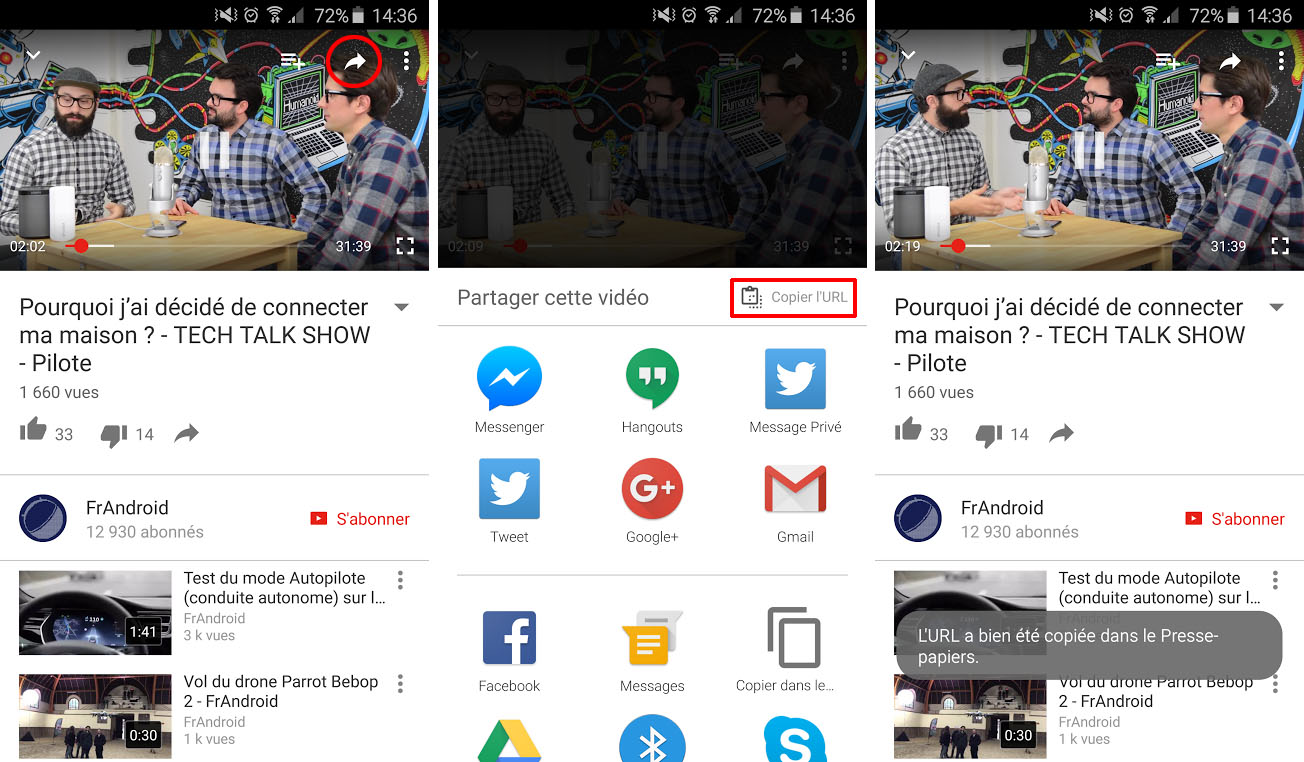Expand the video description beside the 02:19 player
The height and width of the screenshot is (762, 1304).
[1277, 307]
